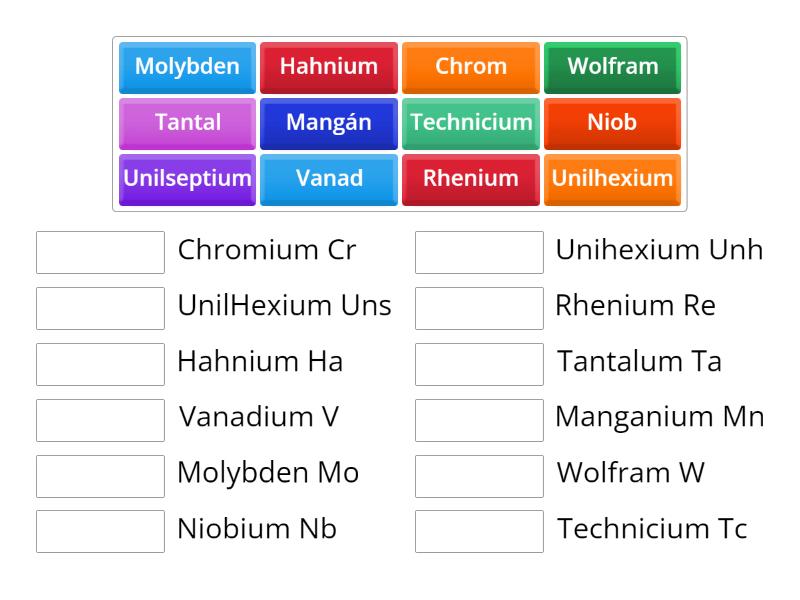Click the orange-red Niob tile
800x600 pixels.
[613, 123]
